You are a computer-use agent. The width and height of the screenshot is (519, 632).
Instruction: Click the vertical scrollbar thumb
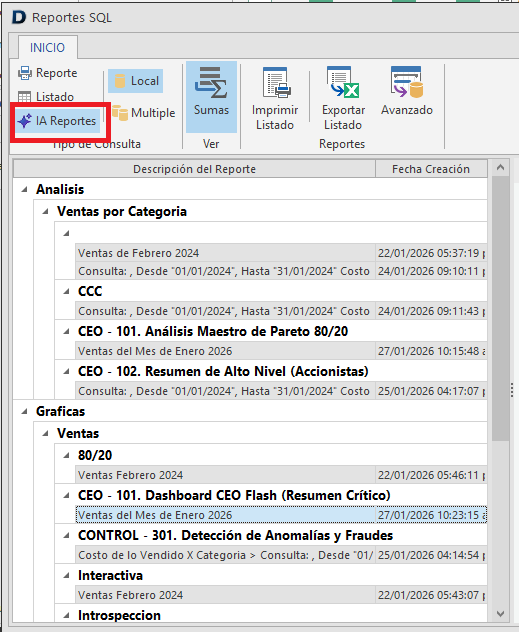(x=500, y=308)
